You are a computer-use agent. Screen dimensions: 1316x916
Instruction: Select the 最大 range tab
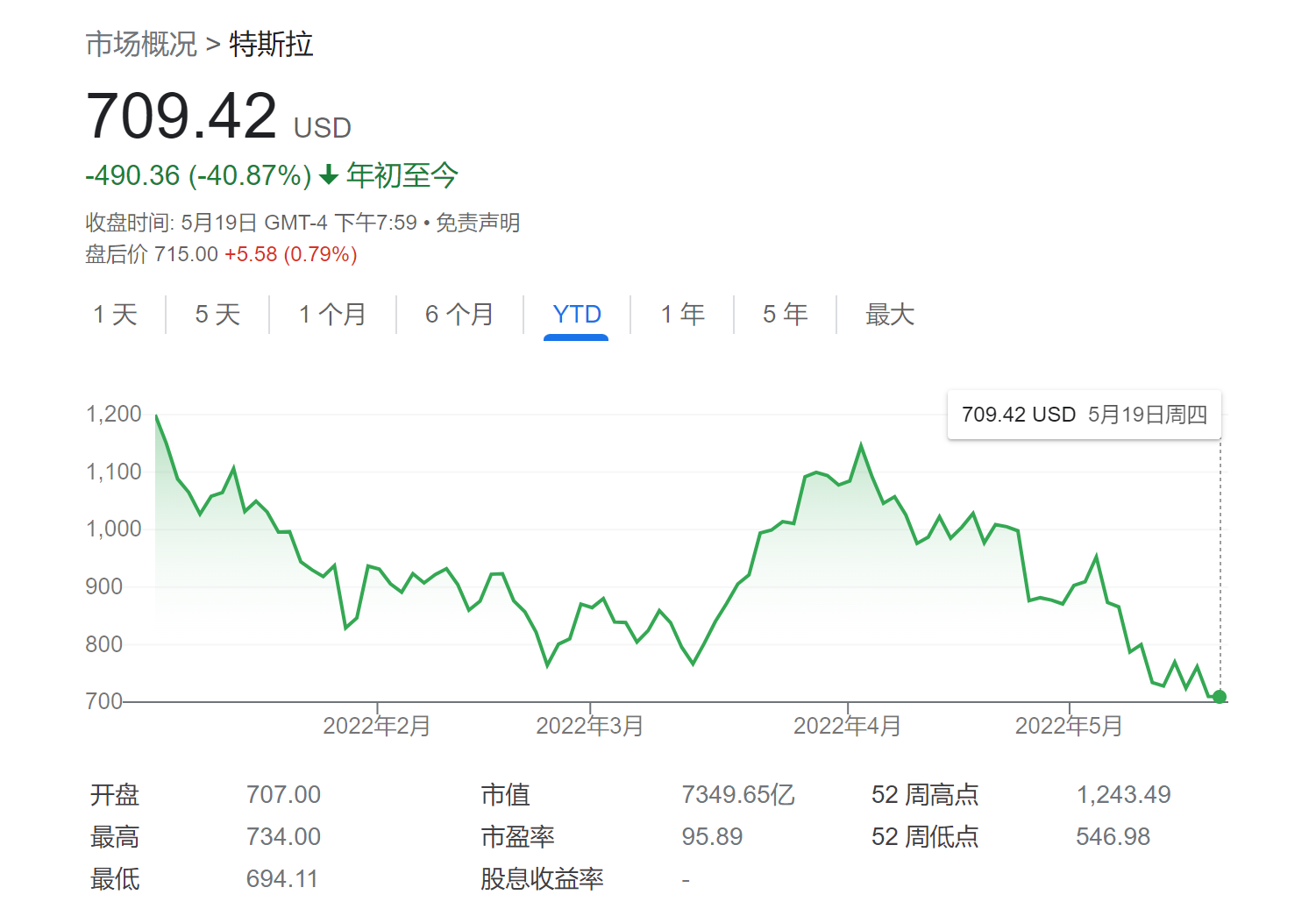pos(889,314)
